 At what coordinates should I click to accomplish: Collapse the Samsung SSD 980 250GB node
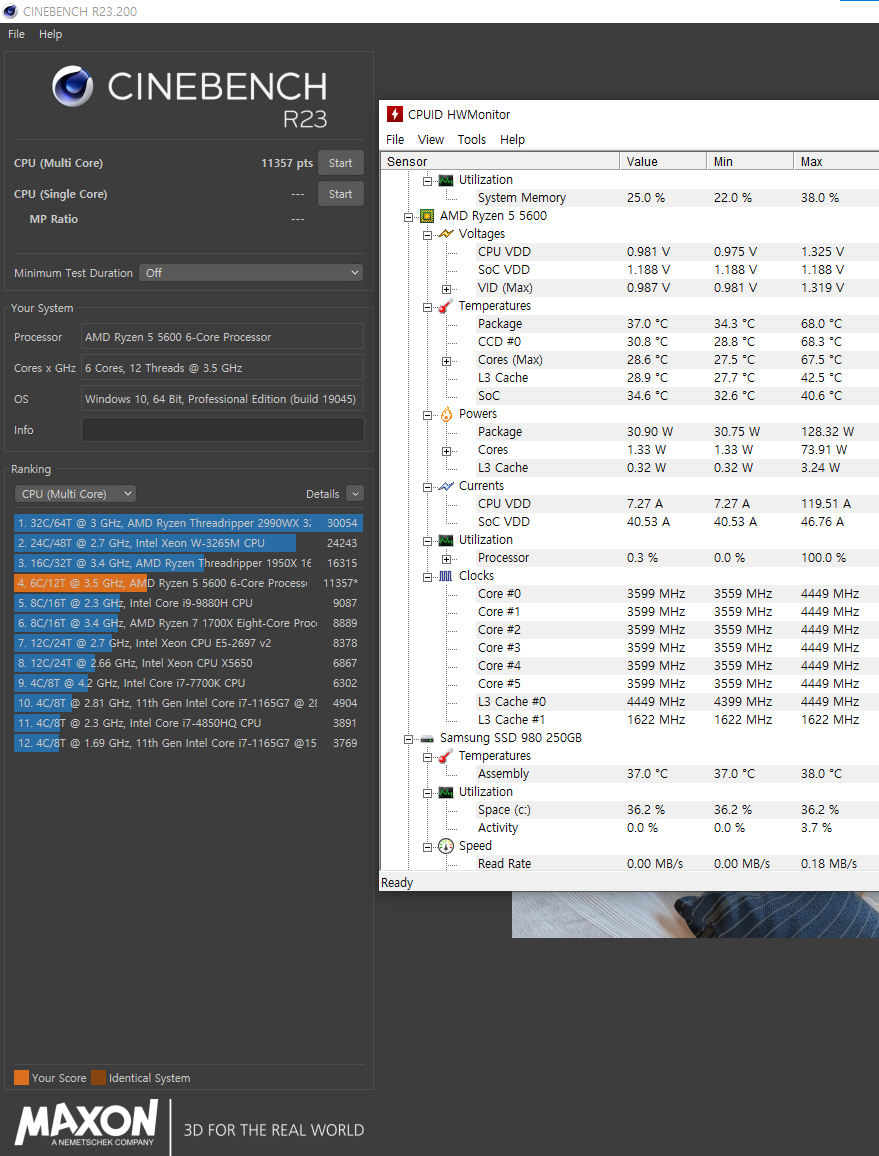pyautogui.click(x=409, y=739)
